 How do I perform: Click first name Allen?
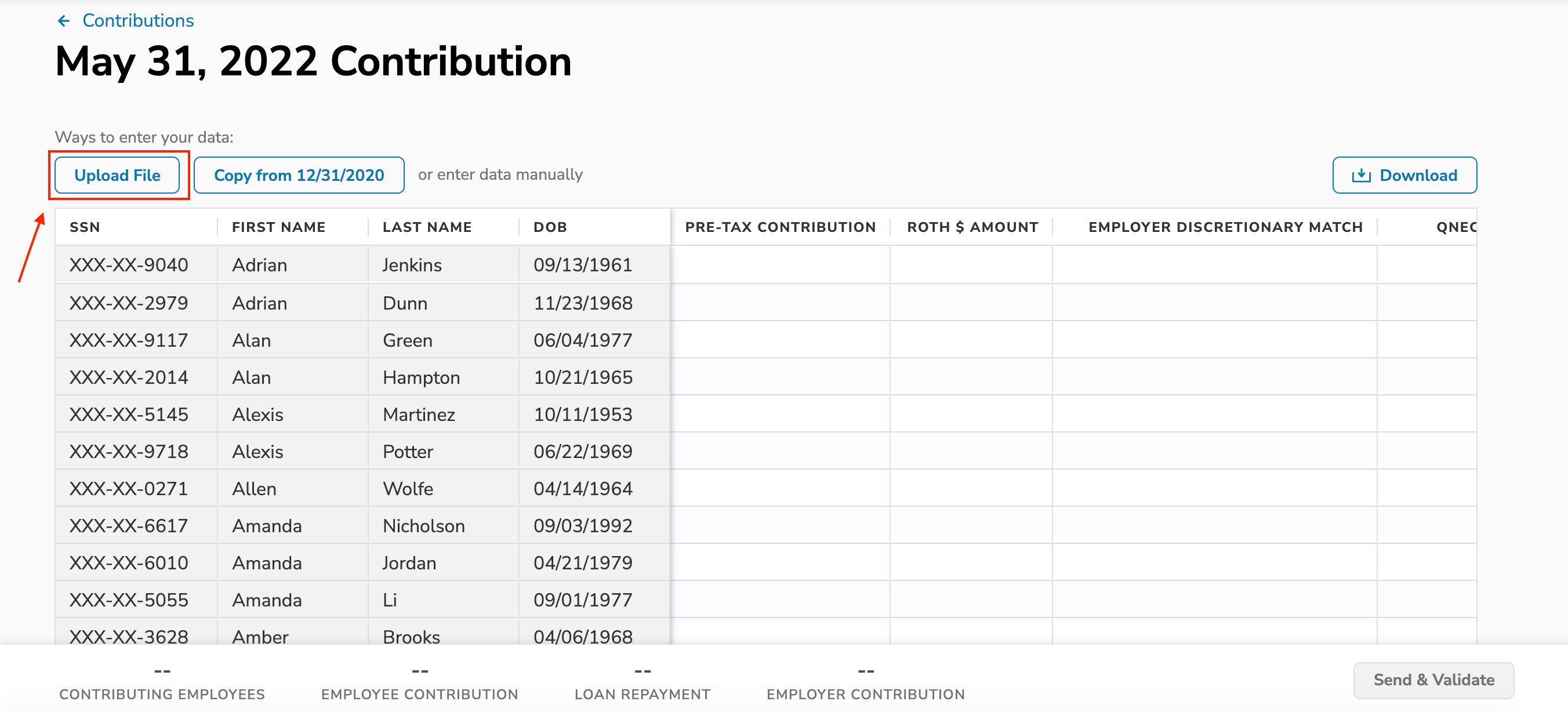point(255,488)
